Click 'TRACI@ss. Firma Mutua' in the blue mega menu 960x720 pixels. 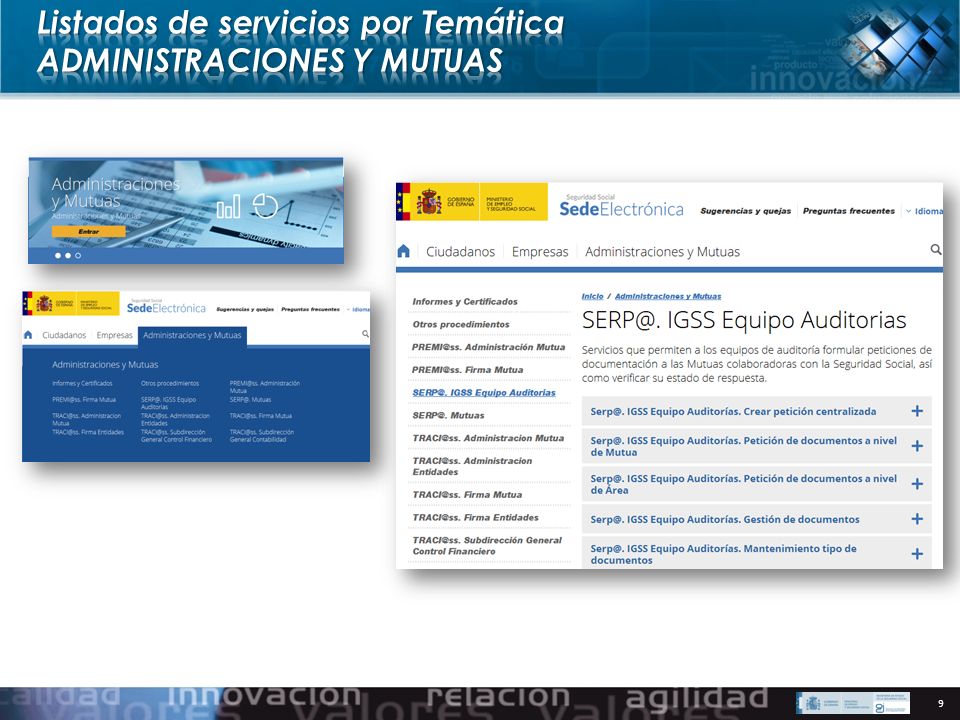260,416
